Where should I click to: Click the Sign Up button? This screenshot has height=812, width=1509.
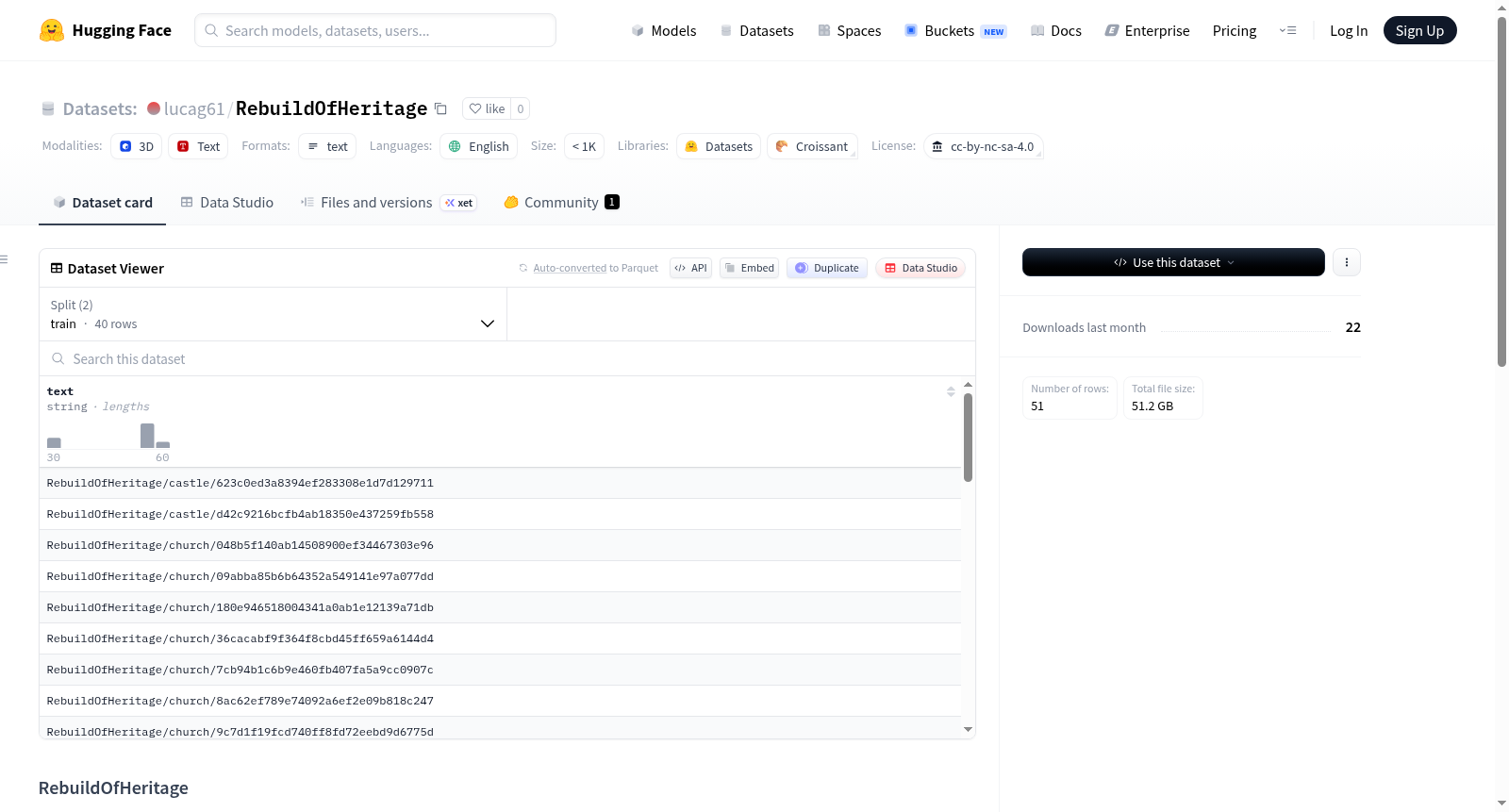[x=1419, y=30]
